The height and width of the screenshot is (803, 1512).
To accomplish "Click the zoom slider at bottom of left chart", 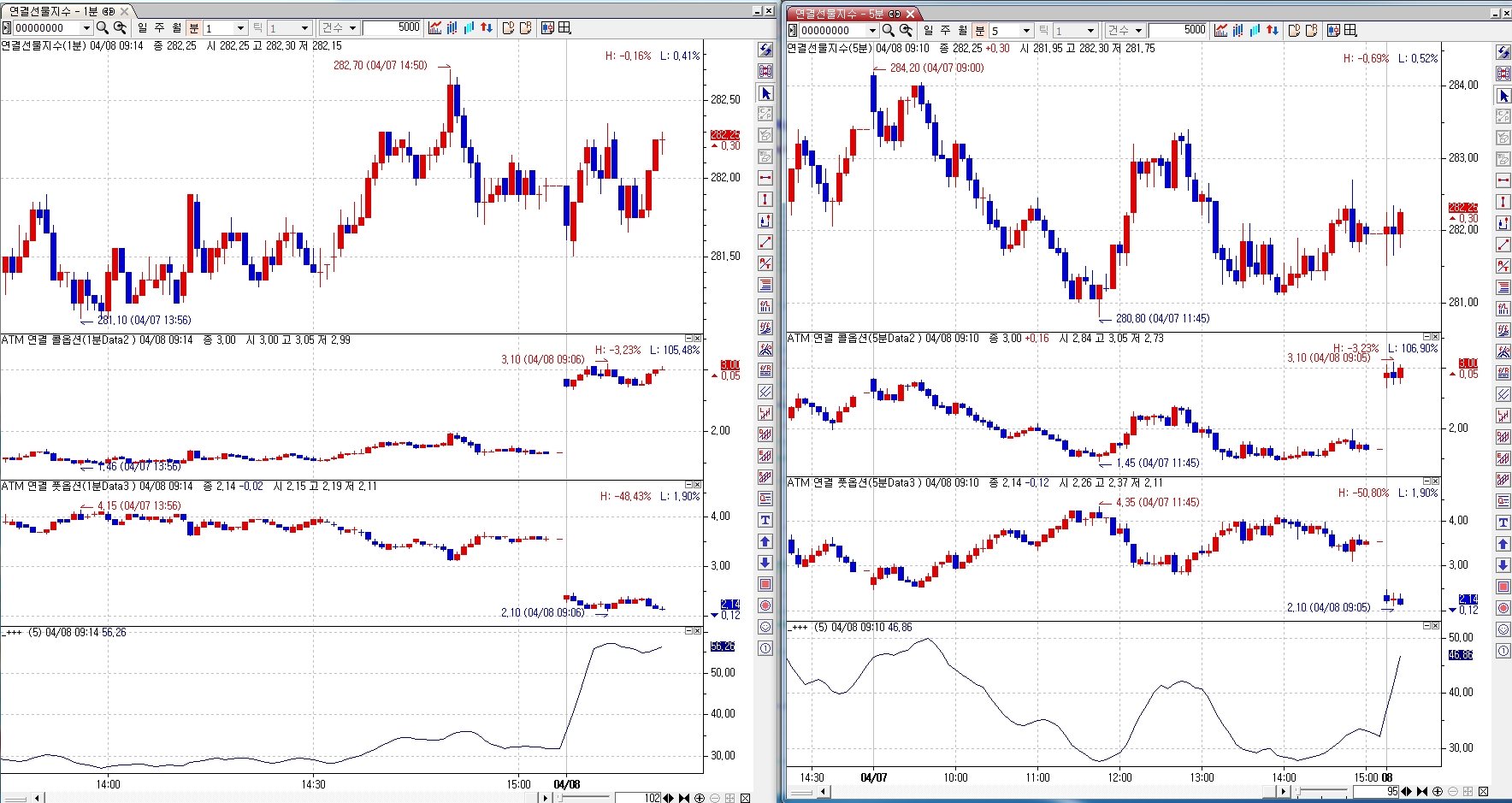I will (x=582, y=797).
